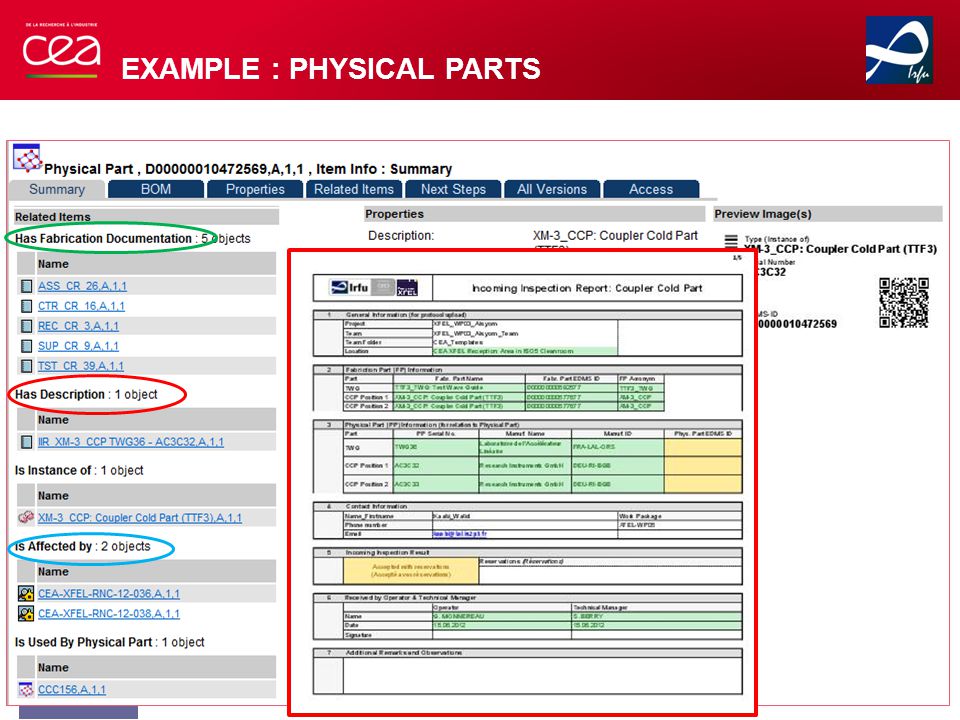Click the change icon beside CEA-XFEL-RNC-12-036
Image resolution: width=960 pixels, height=720 pixels.
26,593
